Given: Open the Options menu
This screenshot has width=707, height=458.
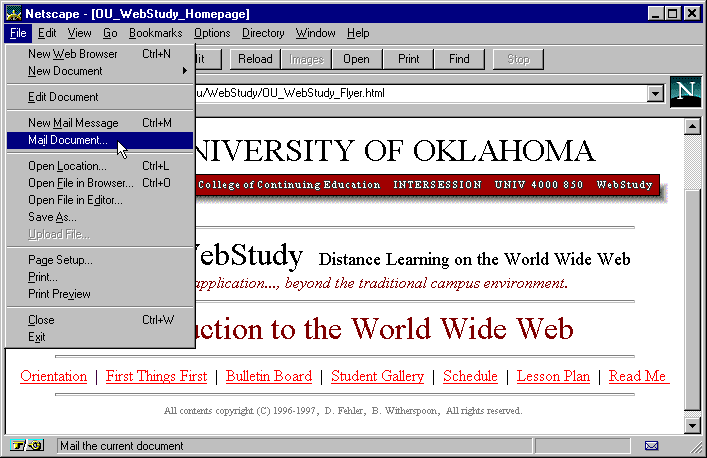Looking at the screenshot, I should pyautogui.click(x=212, y=33).
